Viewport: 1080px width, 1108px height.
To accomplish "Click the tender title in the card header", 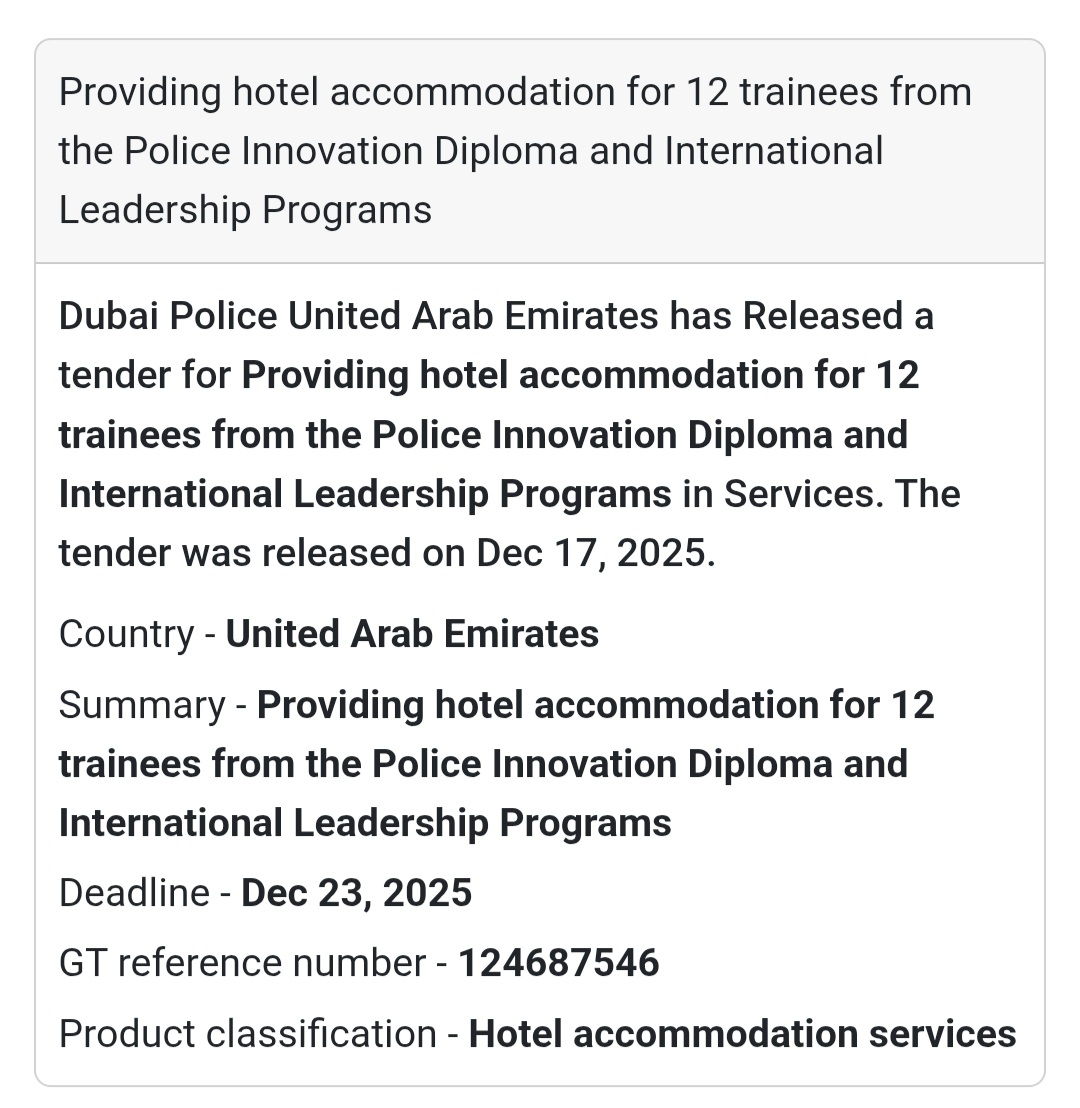I will [x=515, y=92].
